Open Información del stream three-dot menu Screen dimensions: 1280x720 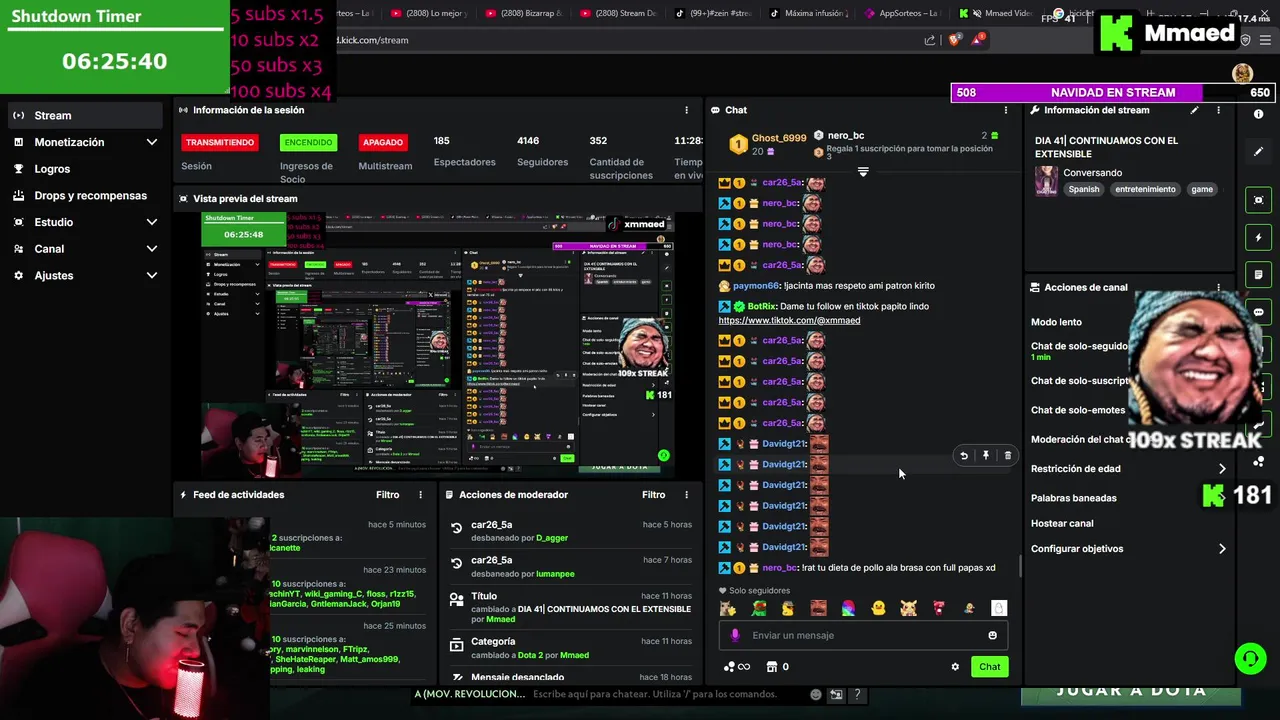1218,110
